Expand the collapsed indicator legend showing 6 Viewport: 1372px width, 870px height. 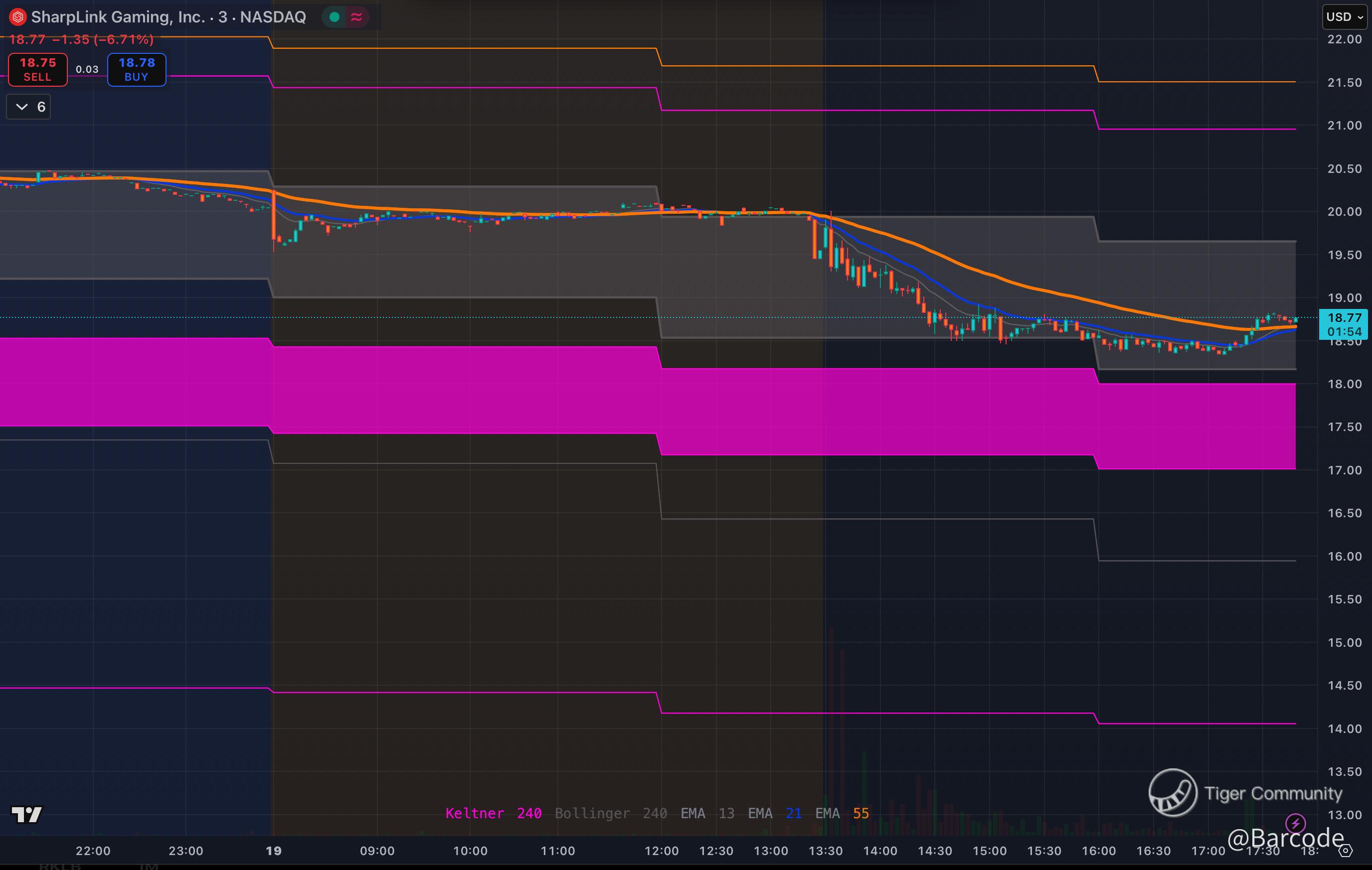coord(28,107)
